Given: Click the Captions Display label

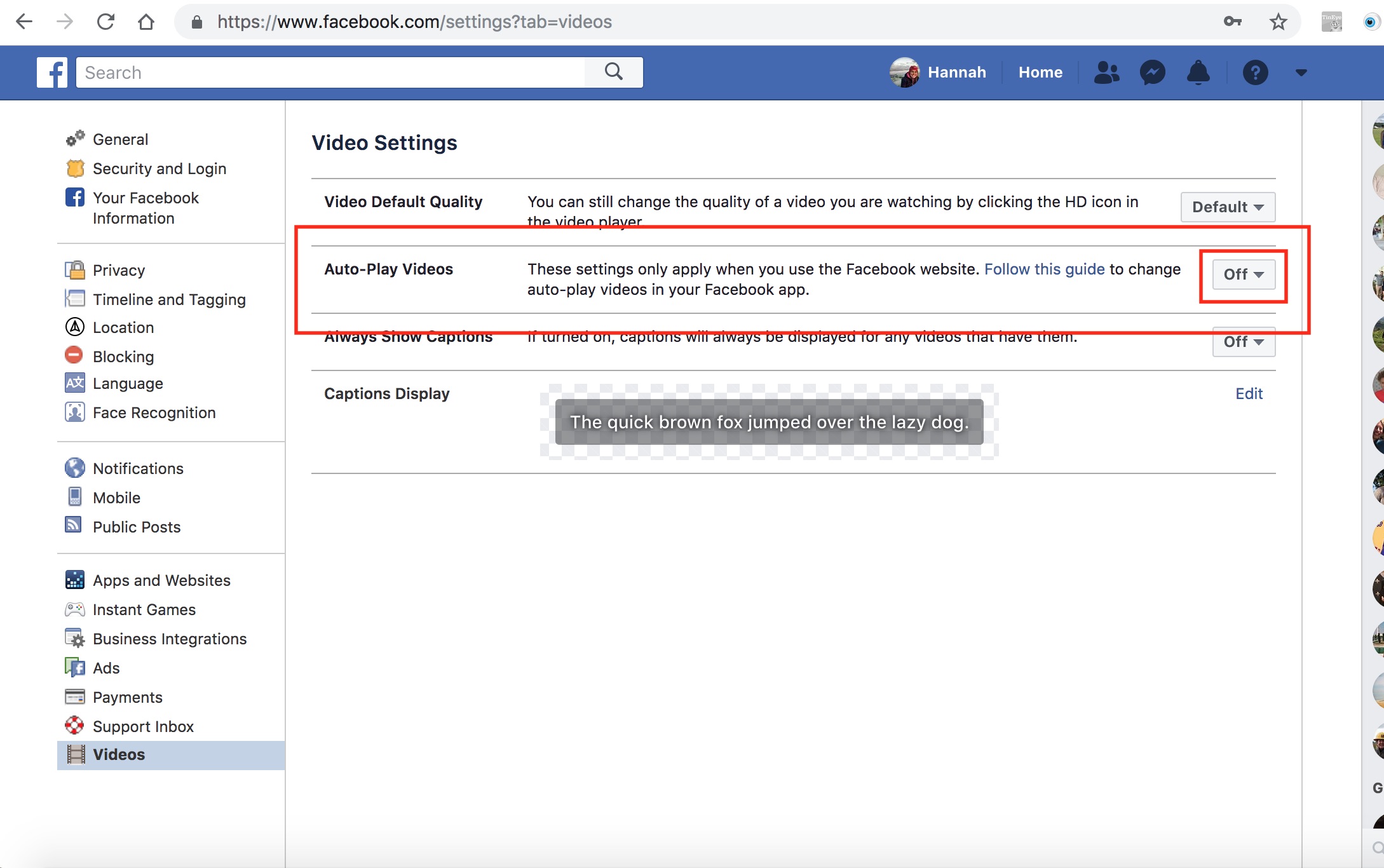Looking at the screenshot, I should pyautogui.click(x=386, y=394).
